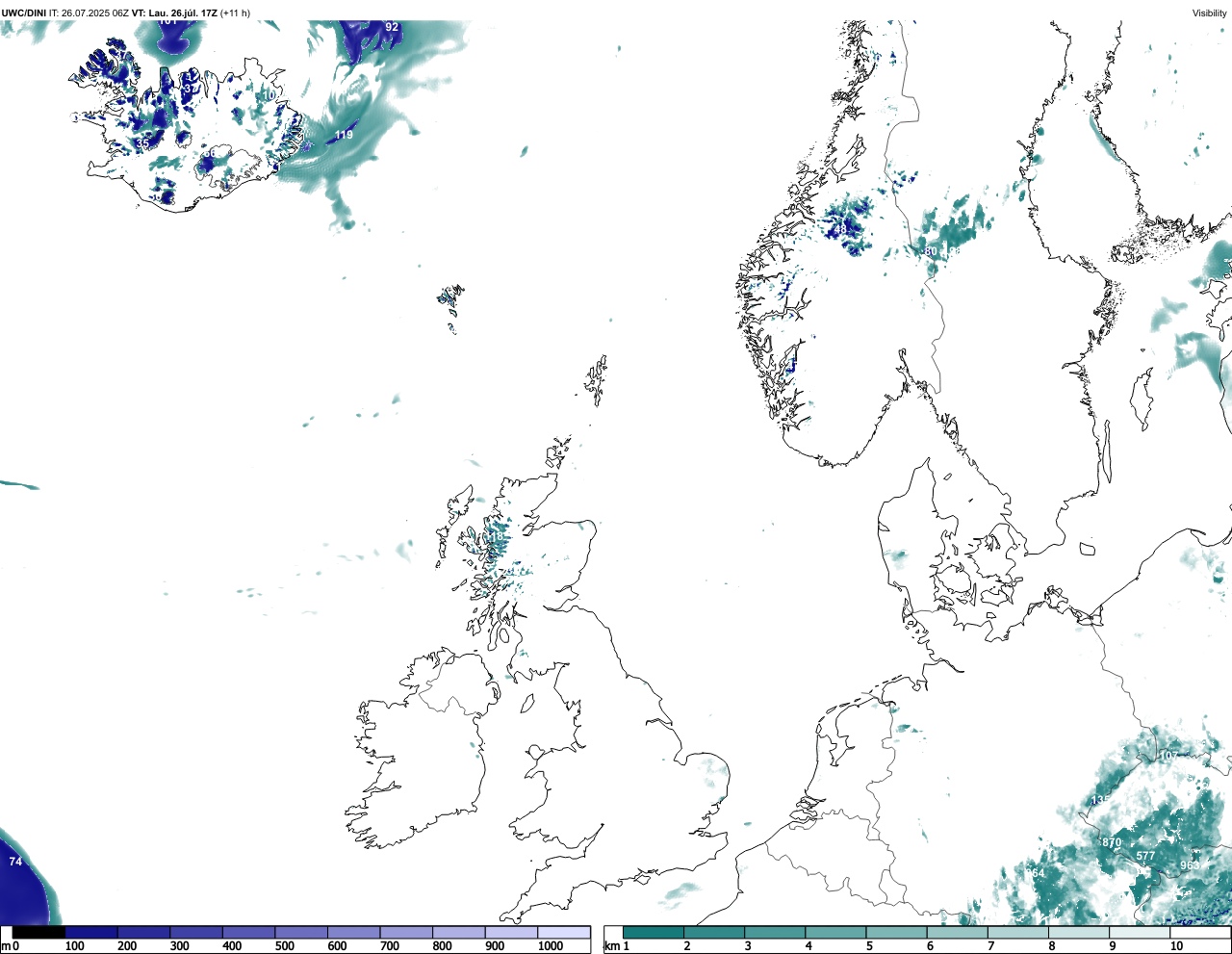Click the 'UWC/DINI' model label in header

(x=24, y=13)
